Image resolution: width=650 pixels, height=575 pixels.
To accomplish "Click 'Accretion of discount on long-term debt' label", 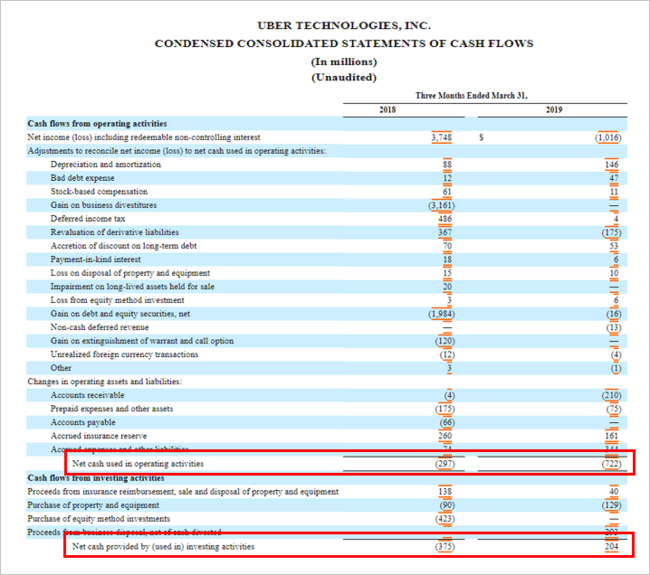I will tap(124, 246).
